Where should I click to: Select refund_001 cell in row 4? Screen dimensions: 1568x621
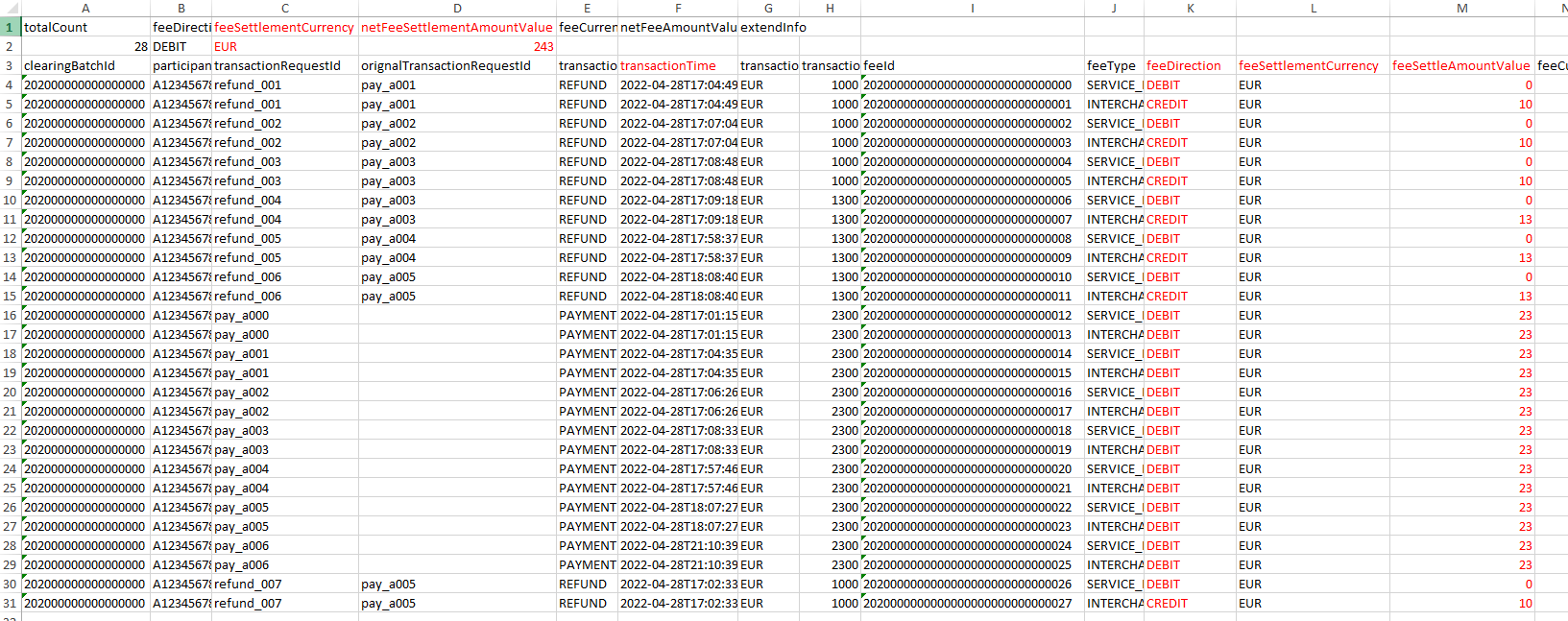click(285, 84)
